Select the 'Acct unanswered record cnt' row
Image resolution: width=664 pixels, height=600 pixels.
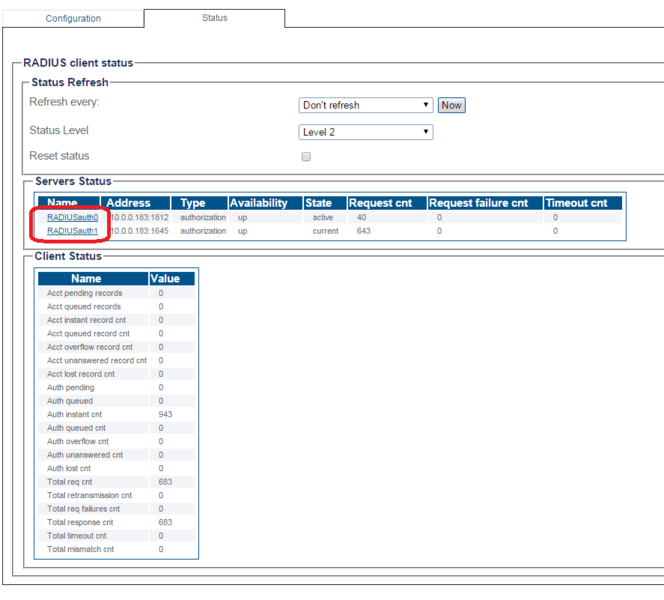click(116, 360)
